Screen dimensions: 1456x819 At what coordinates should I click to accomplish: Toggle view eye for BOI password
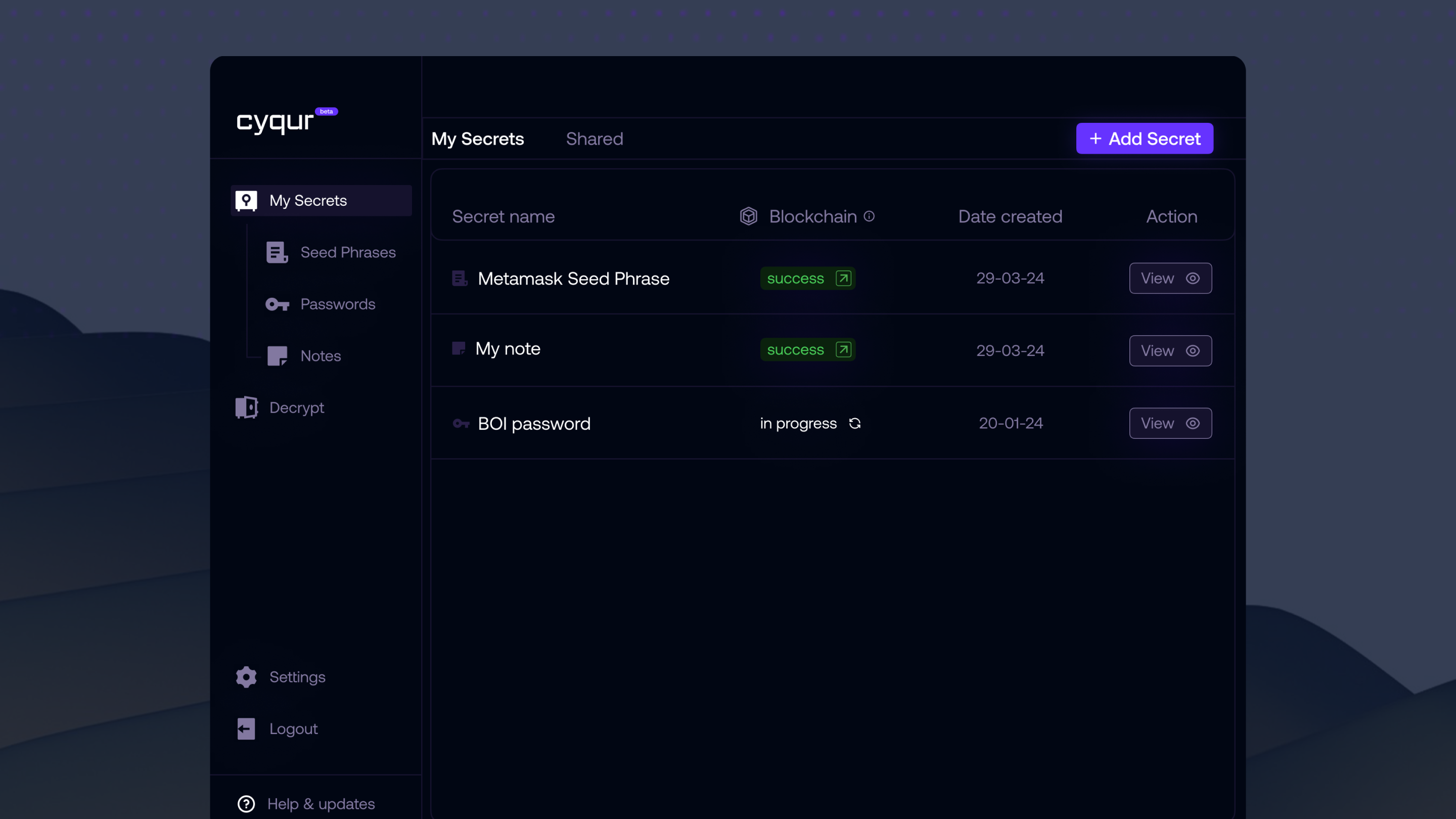point(1193,423)
